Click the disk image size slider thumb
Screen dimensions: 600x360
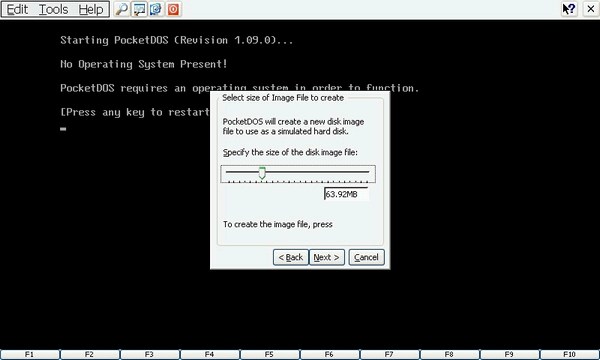click(x=262, y=173)
